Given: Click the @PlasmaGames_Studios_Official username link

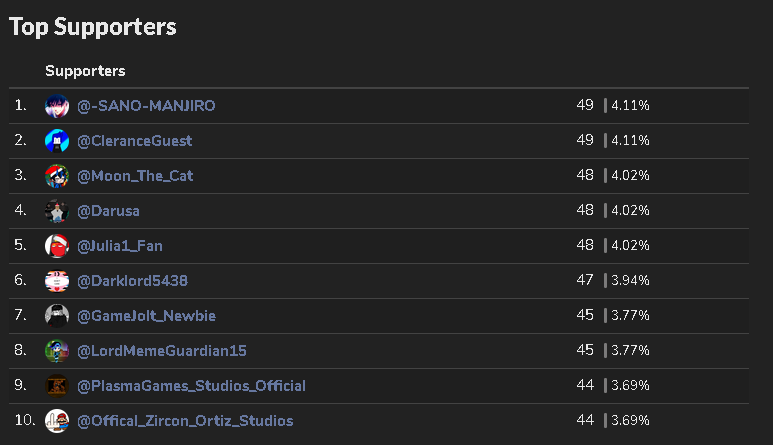Looking at the screenshot, I should pyautogui.click(x=191, y=386).
